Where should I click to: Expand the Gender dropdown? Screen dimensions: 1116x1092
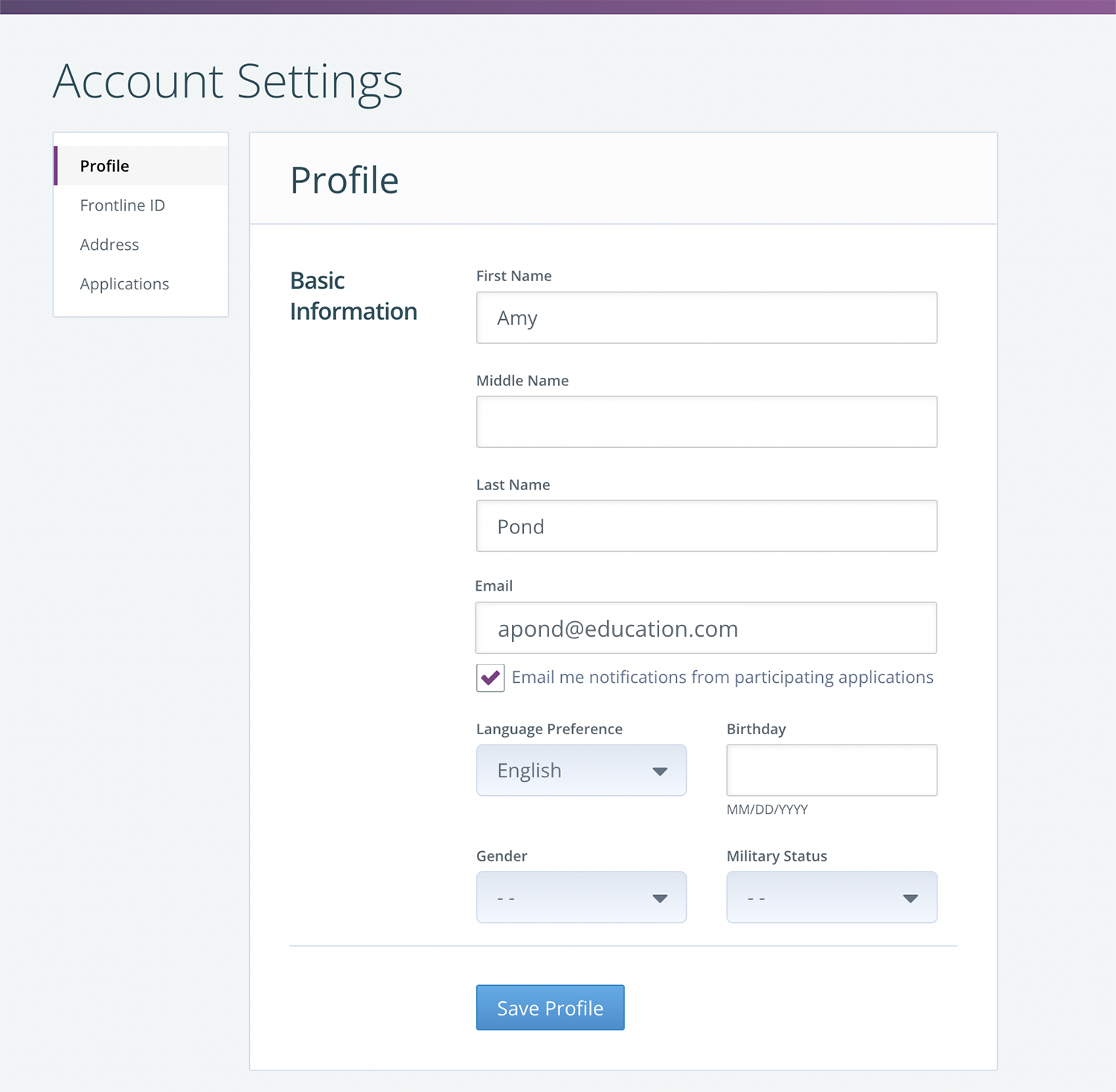tap(581, 897)
